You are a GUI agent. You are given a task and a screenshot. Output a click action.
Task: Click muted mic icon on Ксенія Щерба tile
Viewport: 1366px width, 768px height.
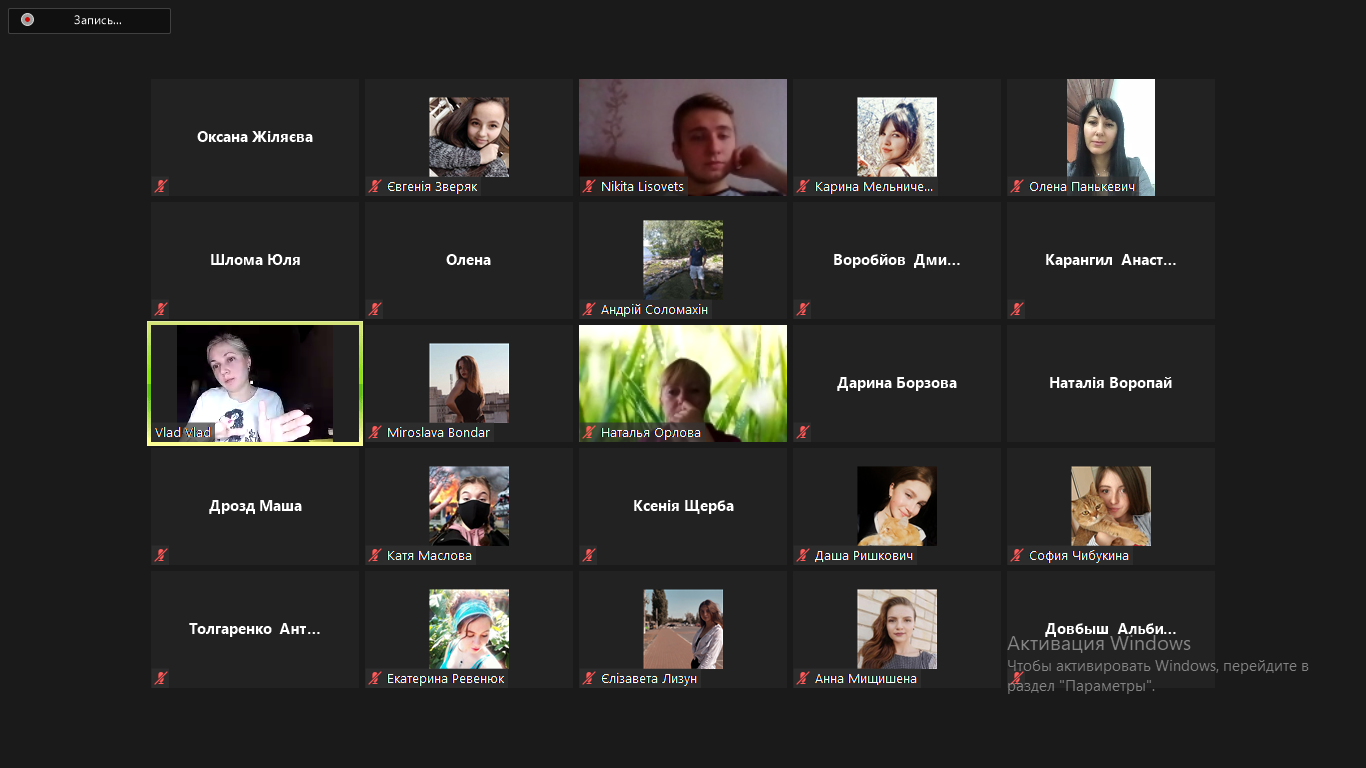coord(589,555)
